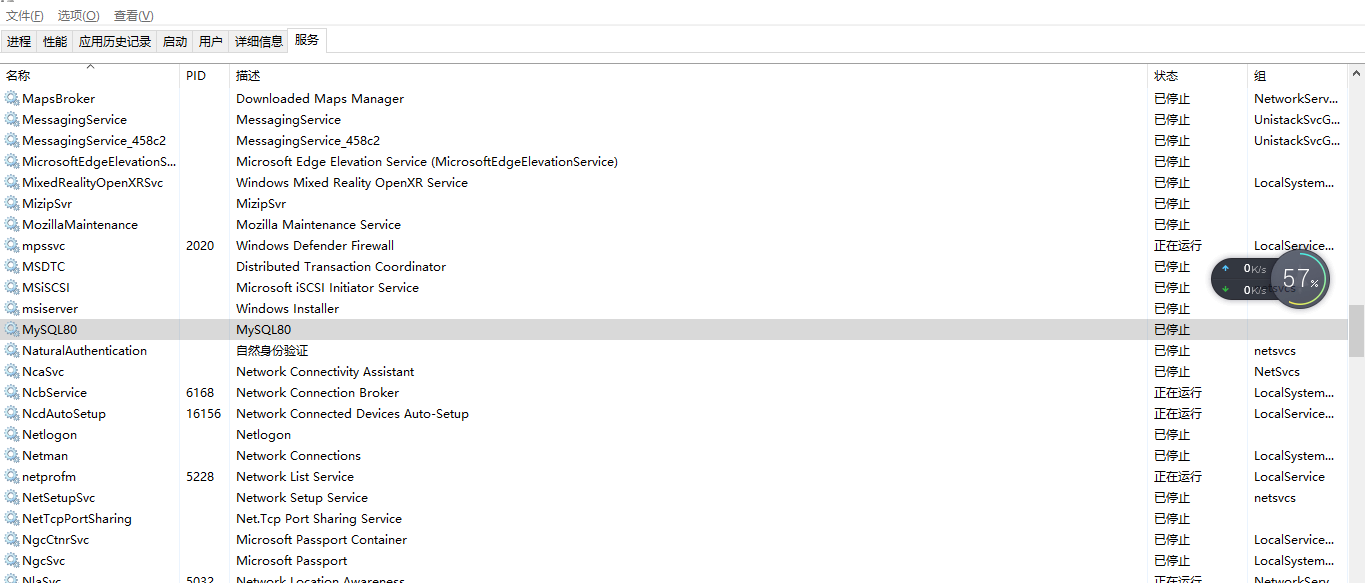
Task: Click the NcbService service gear icon
Action: tap(12, 392)
